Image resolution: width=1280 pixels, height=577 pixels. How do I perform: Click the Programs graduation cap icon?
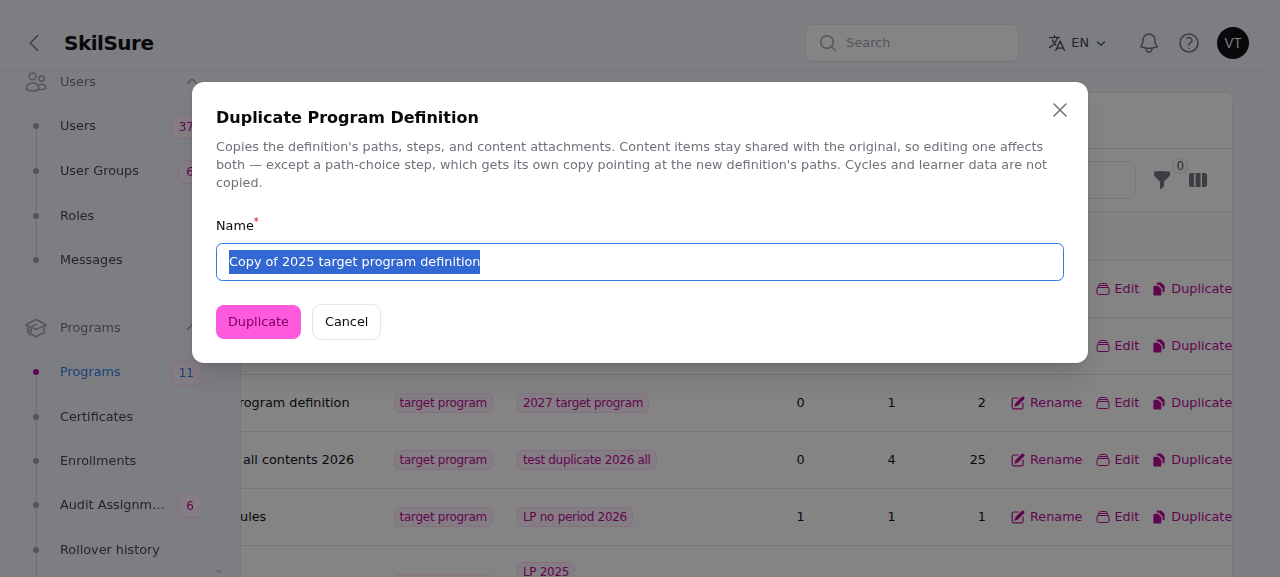tap(36, 328)
